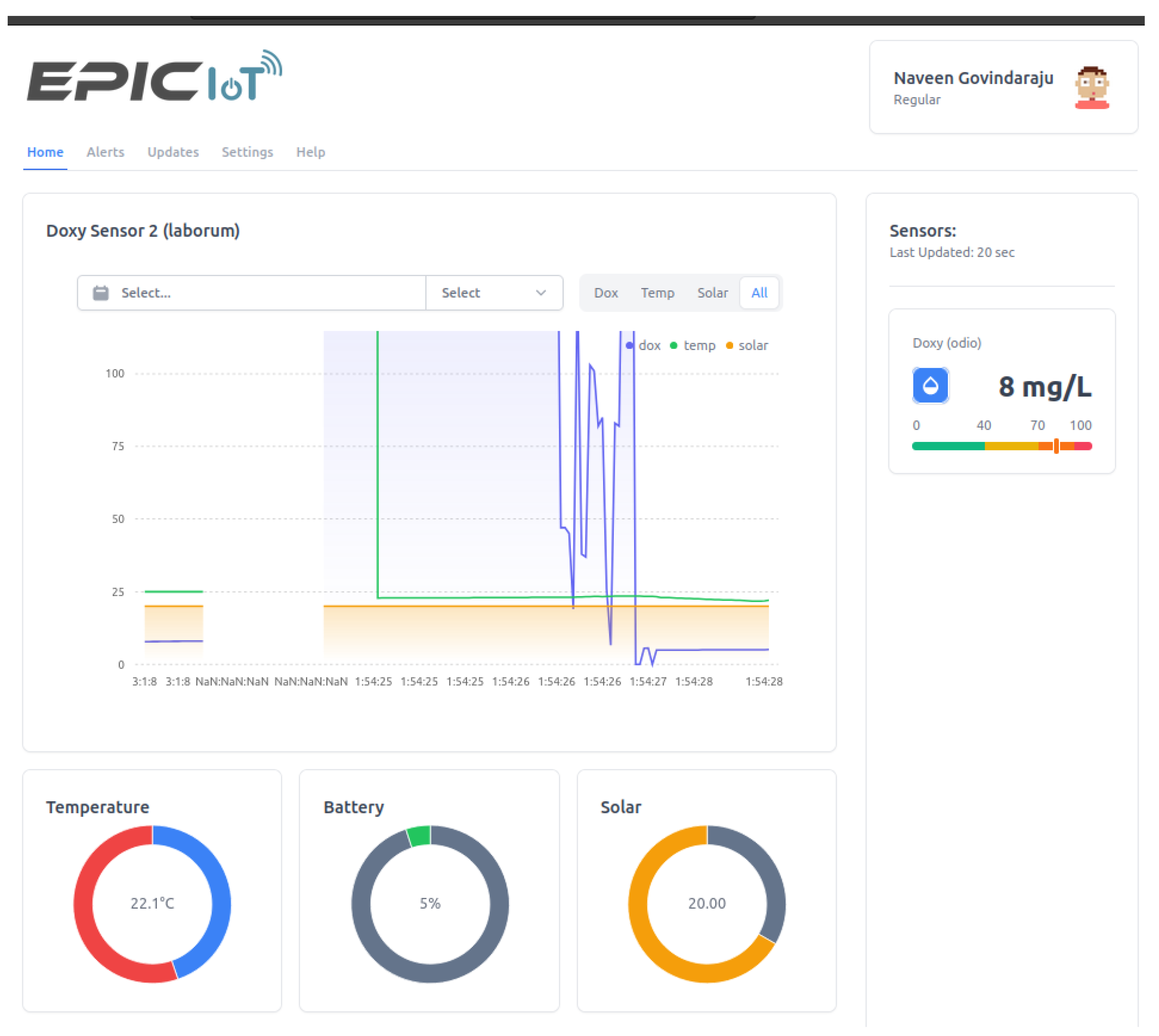Select the All chart filter

tap(759, 293)
